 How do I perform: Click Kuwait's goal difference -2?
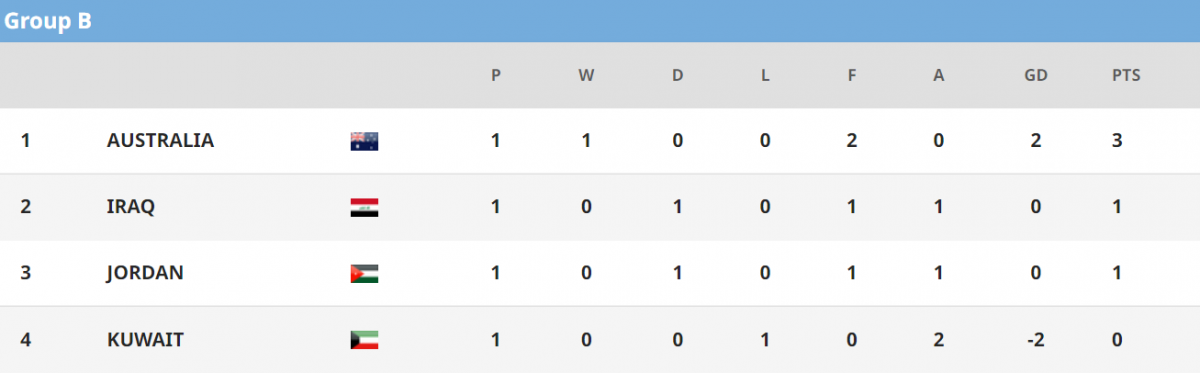1036,340
